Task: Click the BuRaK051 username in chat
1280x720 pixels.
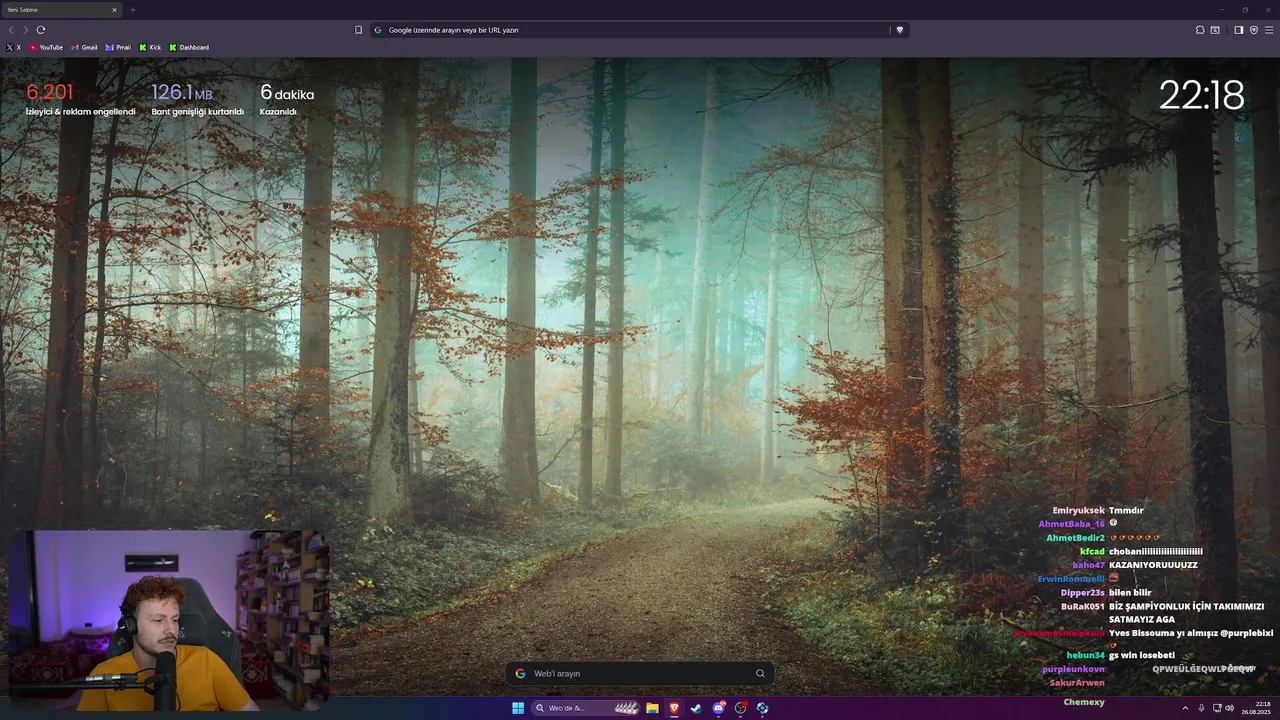Action: point(1083,606)
